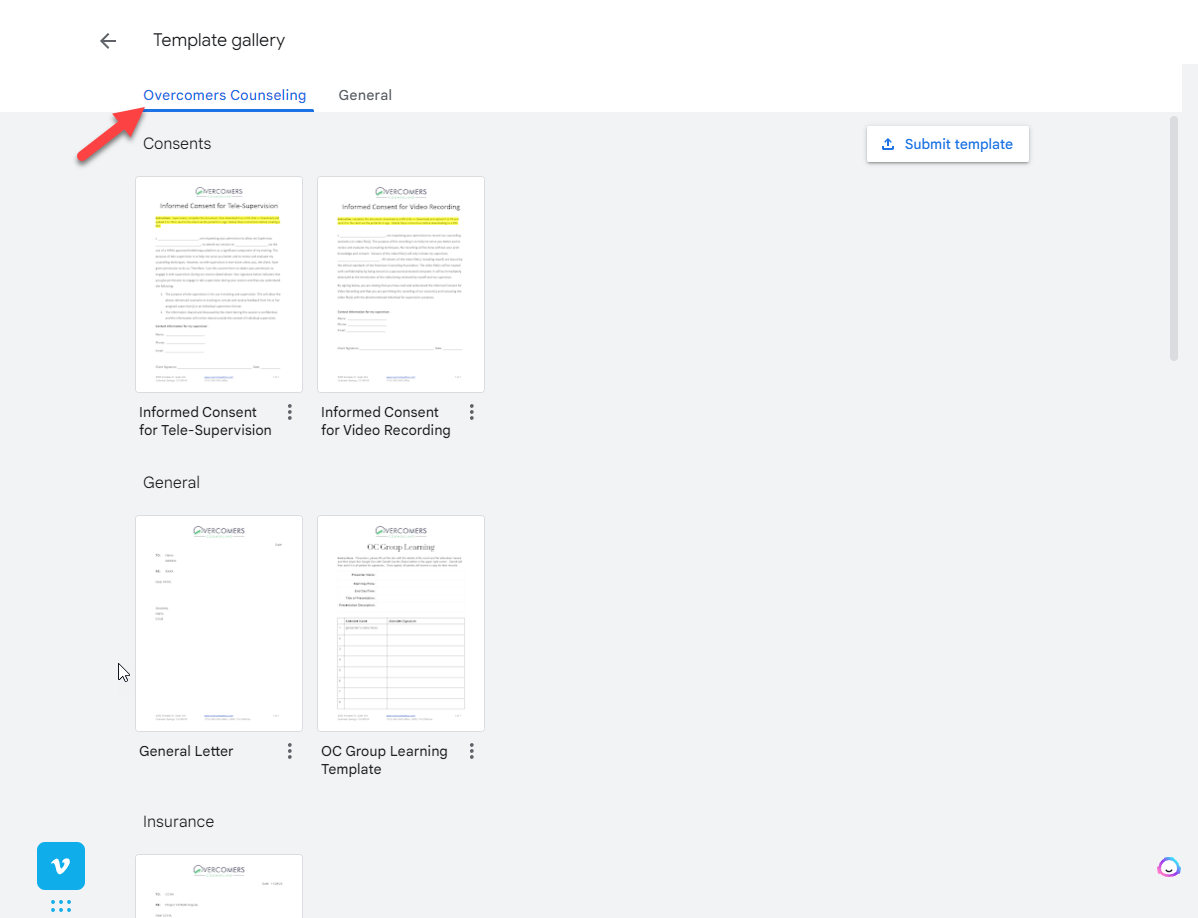Go back using the left arrow icon
This screenshot has height=918, width=1198.
(108, 40)
